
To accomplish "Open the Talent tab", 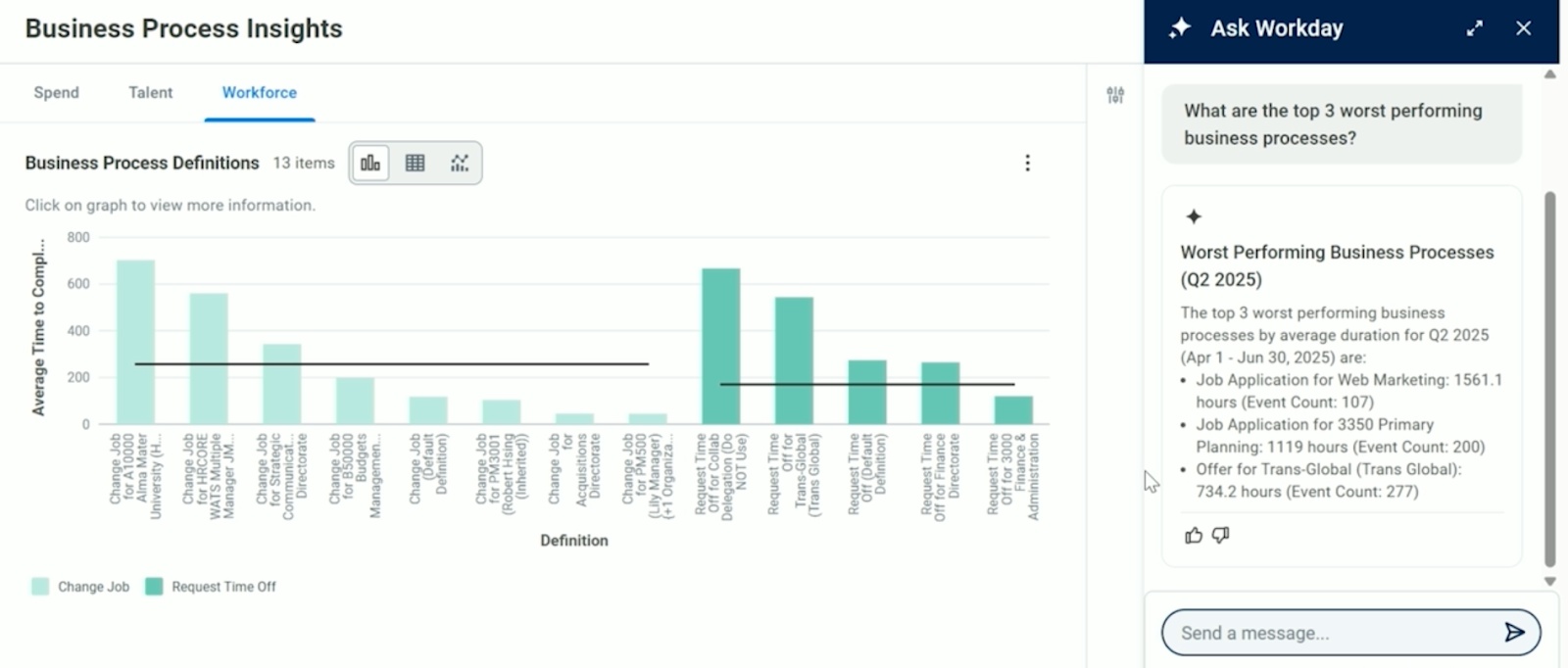I will [150, 92].
